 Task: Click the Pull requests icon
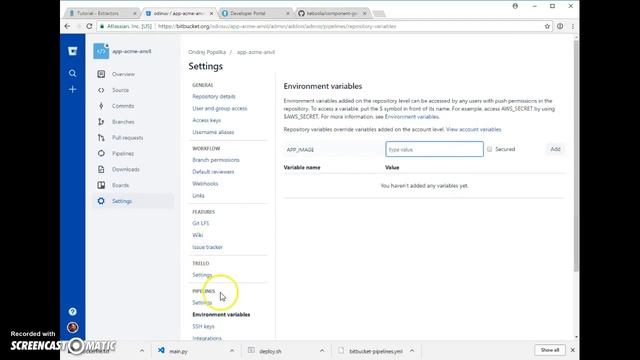tap(101, 138)
